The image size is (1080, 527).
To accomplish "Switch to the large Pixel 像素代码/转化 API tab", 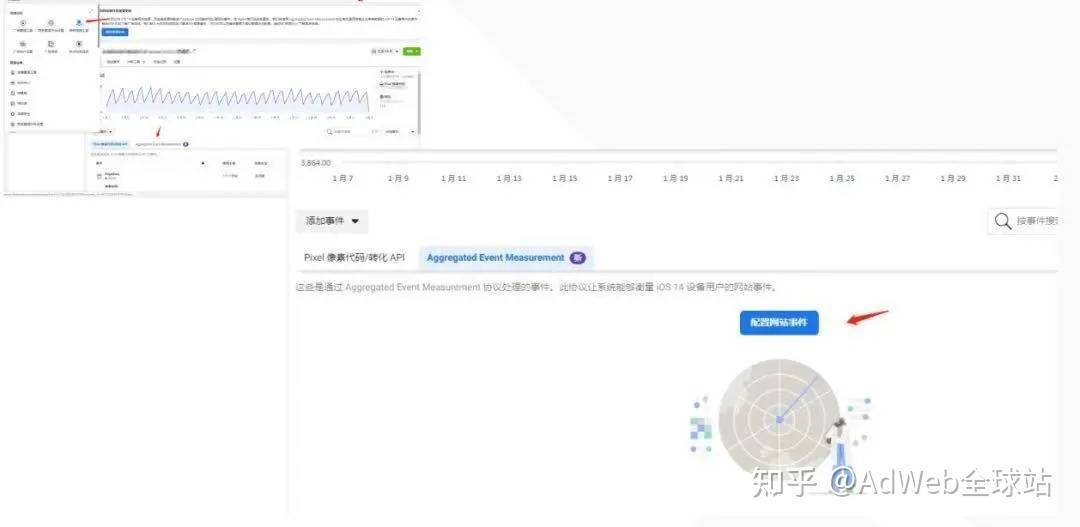I will point(354,258).
